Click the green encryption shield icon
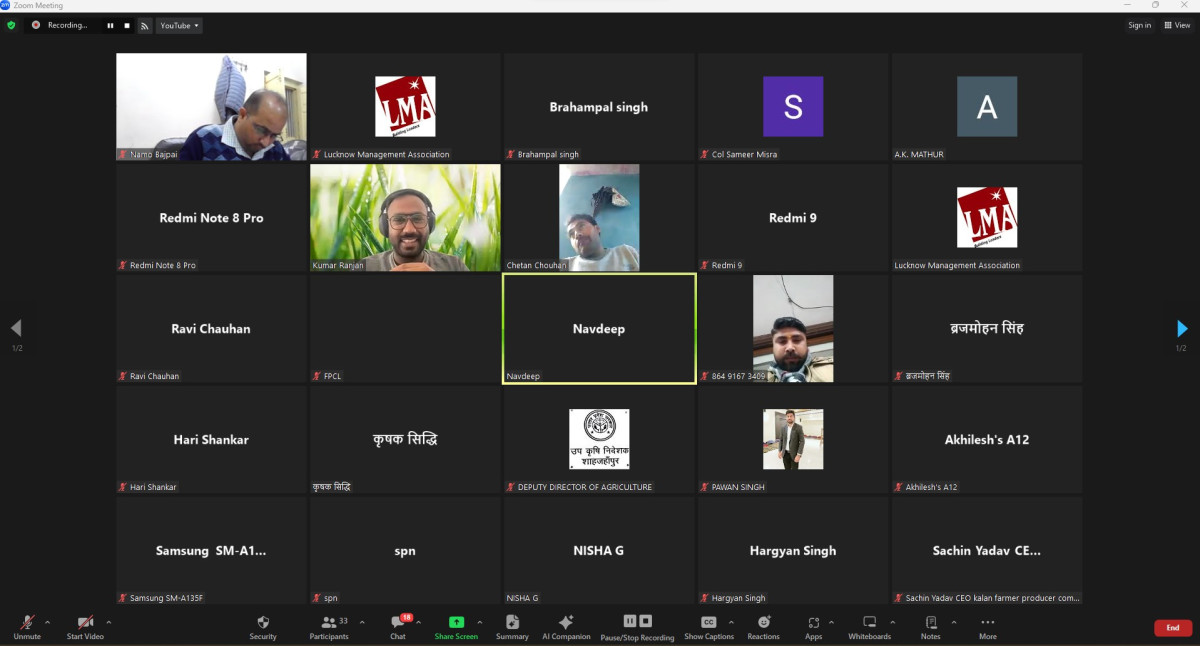The width and height of the screenshot is (1200, 646). pyautogui.click(x=11, y=25)
